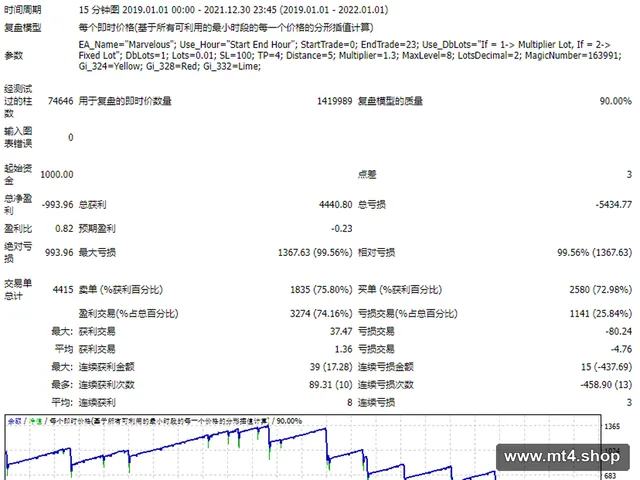Select the profit trades value '3274 (74.16%)'
The height and width of the screenshot is (480, 640).
tap(321, 314)
